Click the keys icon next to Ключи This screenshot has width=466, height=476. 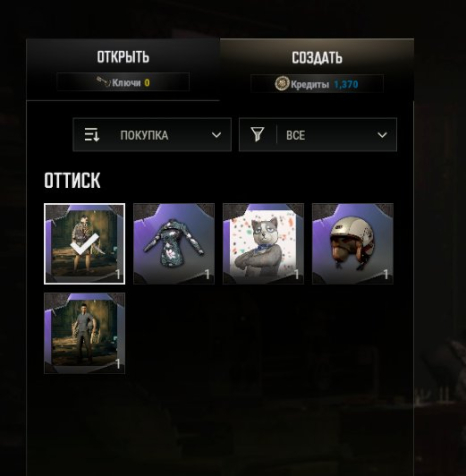[x=103, y=82]
